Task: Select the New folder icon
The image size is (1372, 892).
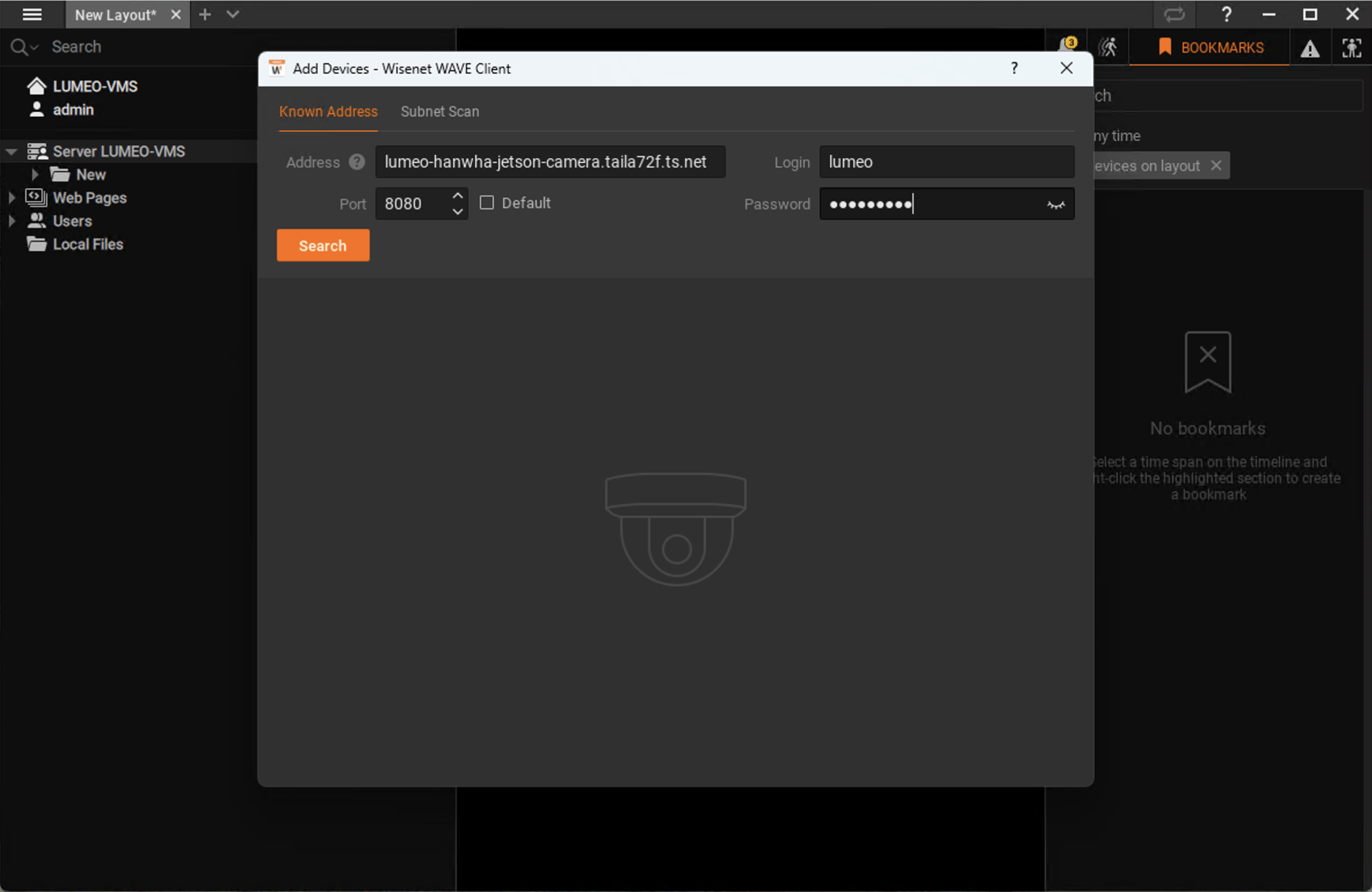Action: click(x=60, y=174)
